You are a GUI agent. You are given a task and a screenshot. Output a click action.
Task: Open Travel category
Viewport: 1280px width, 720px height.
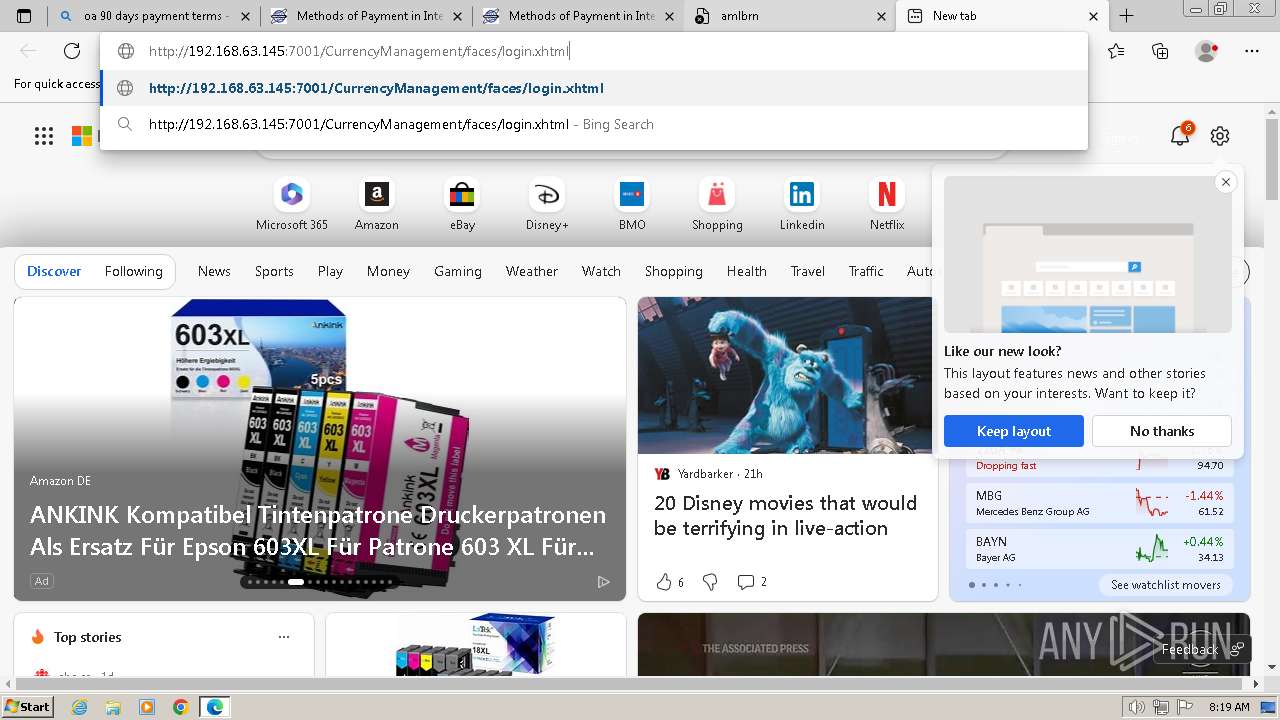(808, 271)
